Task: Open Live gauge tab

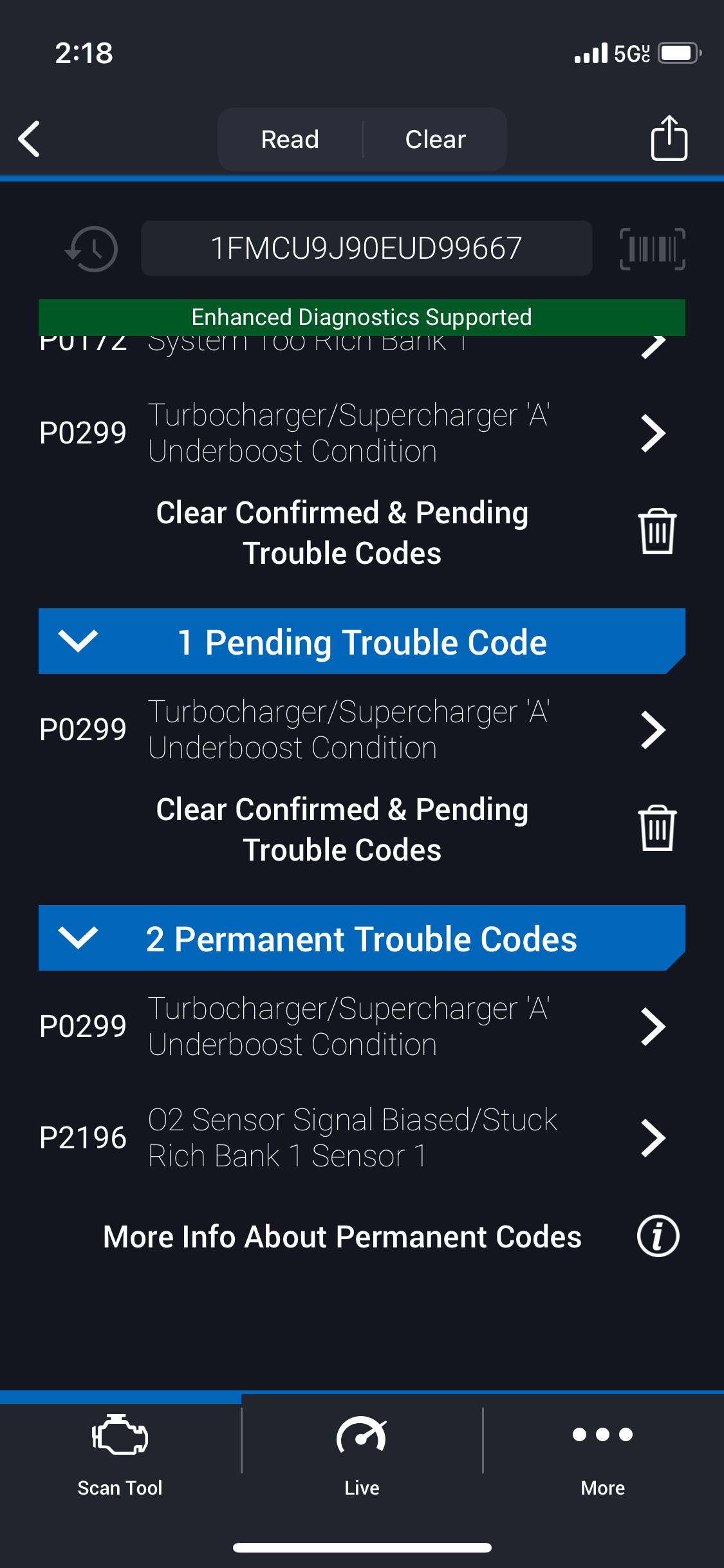Action: tap(362, 1452)
